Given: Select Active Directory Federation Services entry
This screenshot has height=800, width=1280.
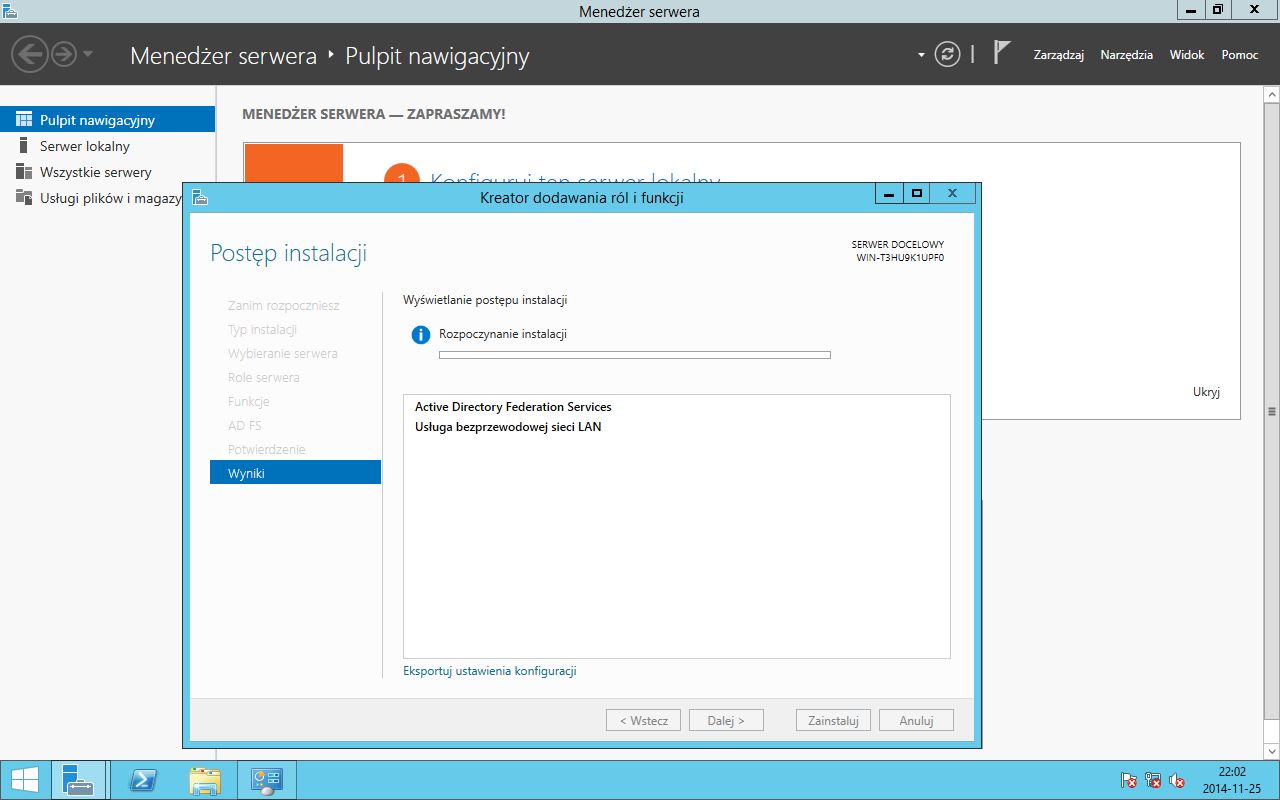Looking at the screenshot, I should [x=513, y=407].
